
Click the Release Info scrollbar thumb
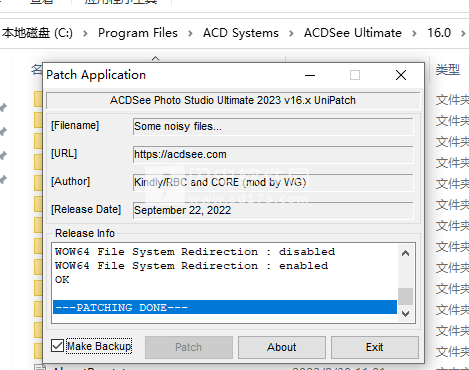coord(405,296)
